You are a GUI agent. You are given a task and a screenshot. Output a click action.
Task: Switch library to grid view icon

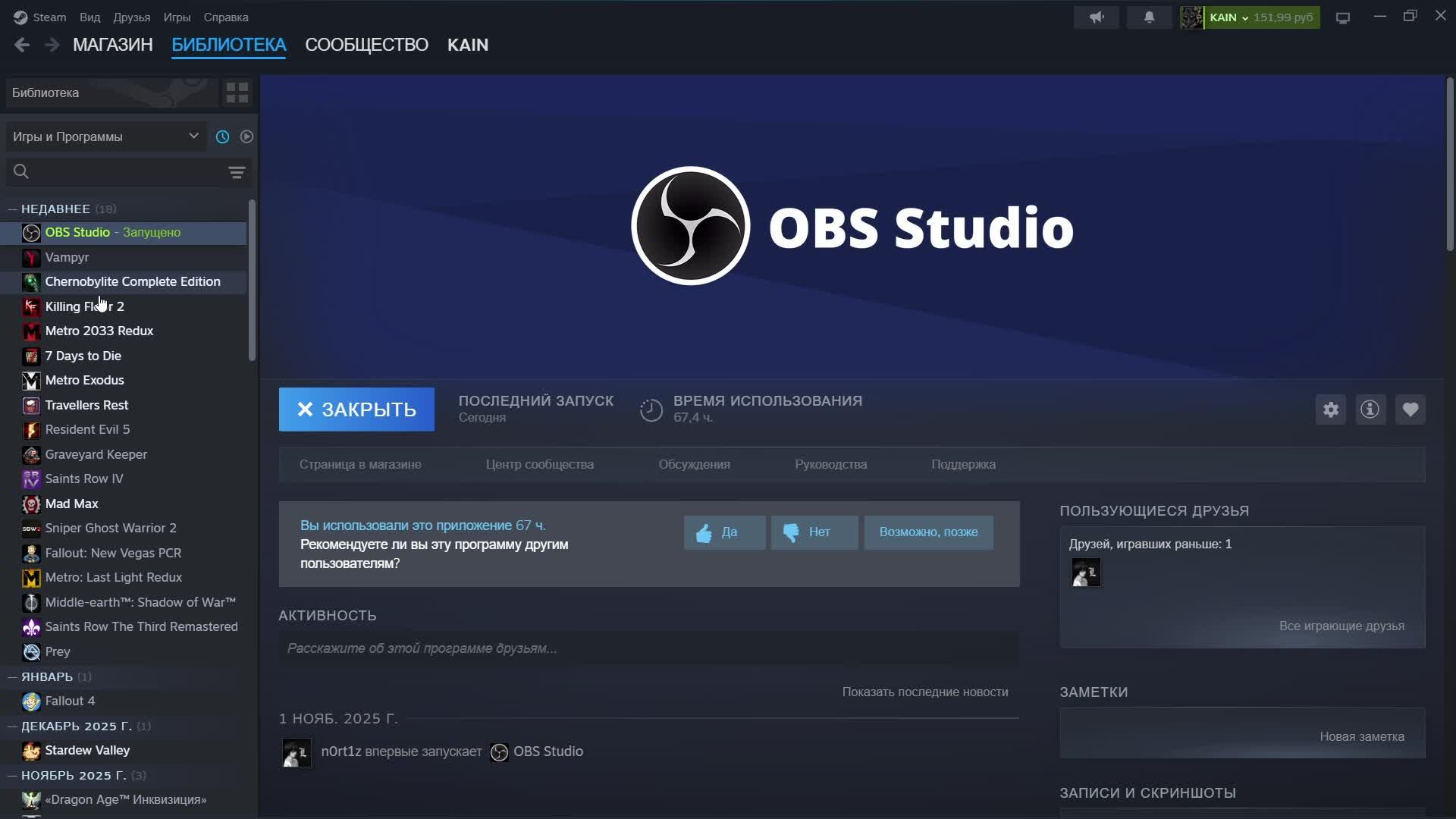pos(237,93)
